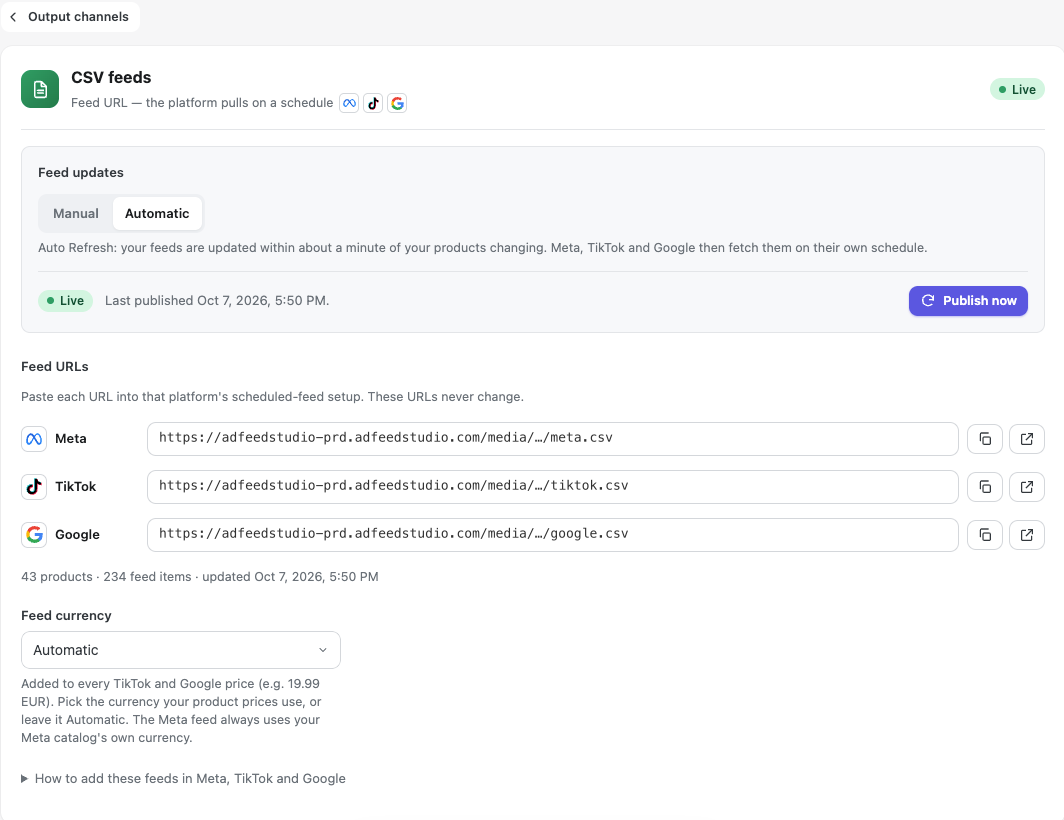Open the Feed currency dropdown

pyautogui.click(x=180, y=650)
